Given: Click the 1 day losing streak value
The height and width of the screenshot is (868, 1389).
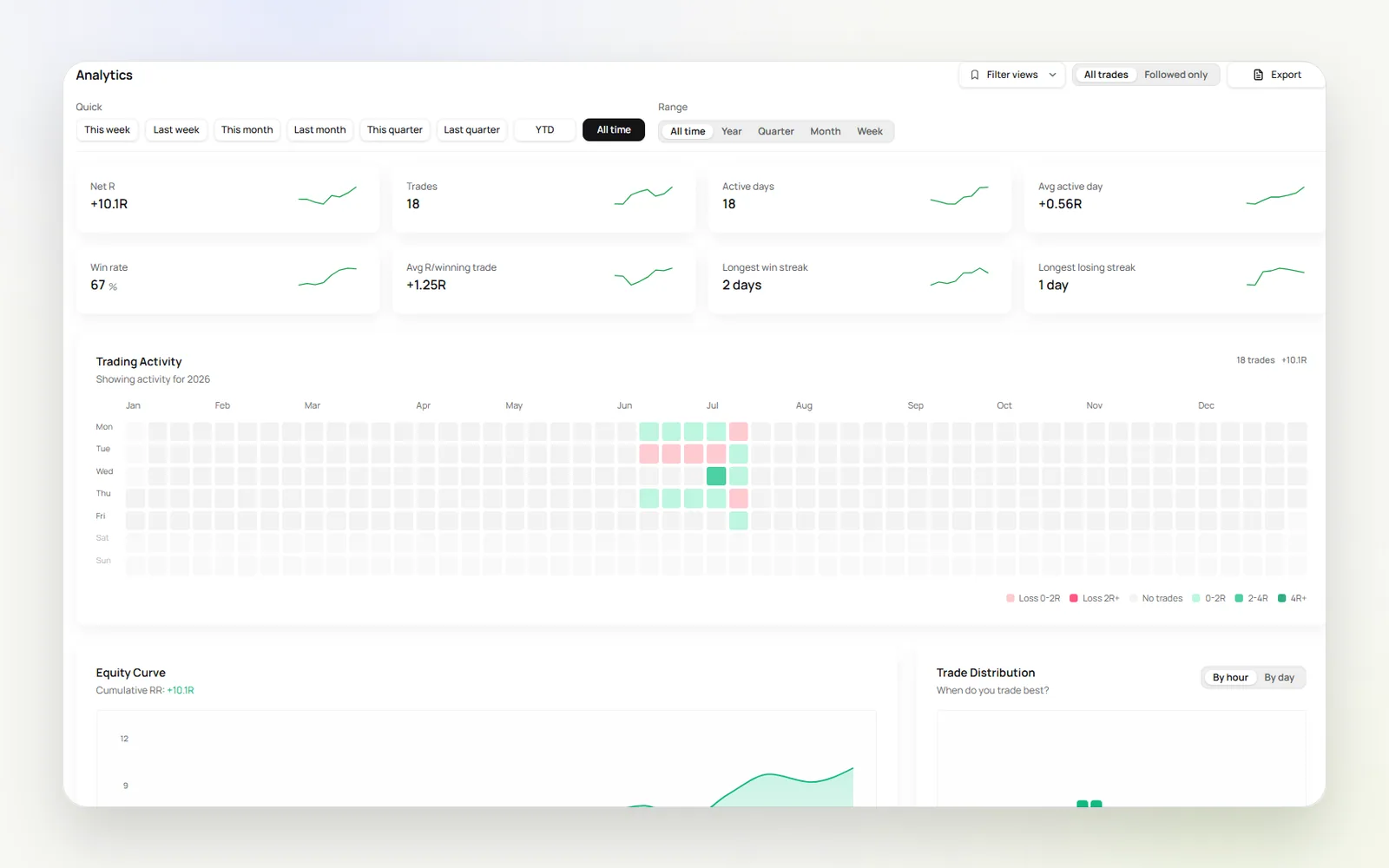Looking at the screenshot, I should pyautogui.click(x=1054, y=286).
